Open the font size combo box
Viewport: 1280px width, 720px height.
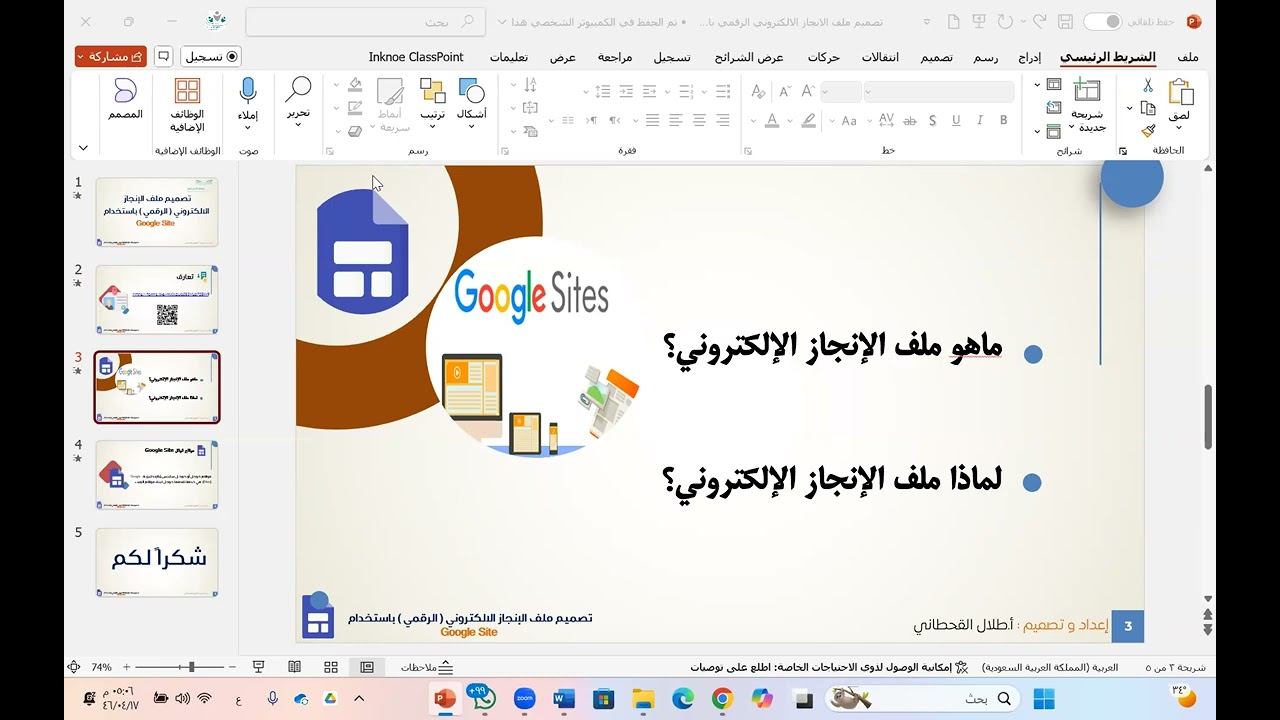(841, 92)
